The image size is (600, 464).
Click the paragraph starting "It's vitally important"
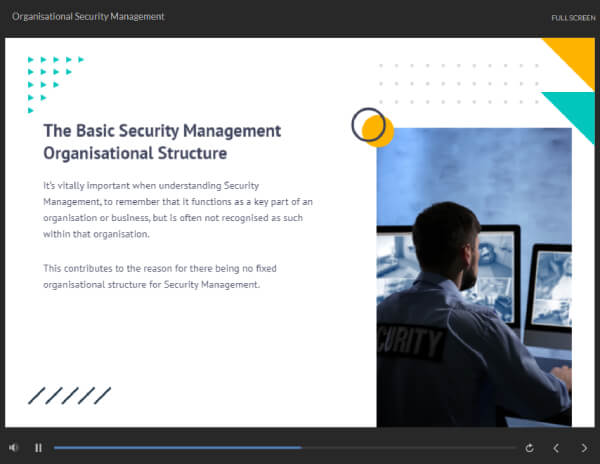[178, 210]
